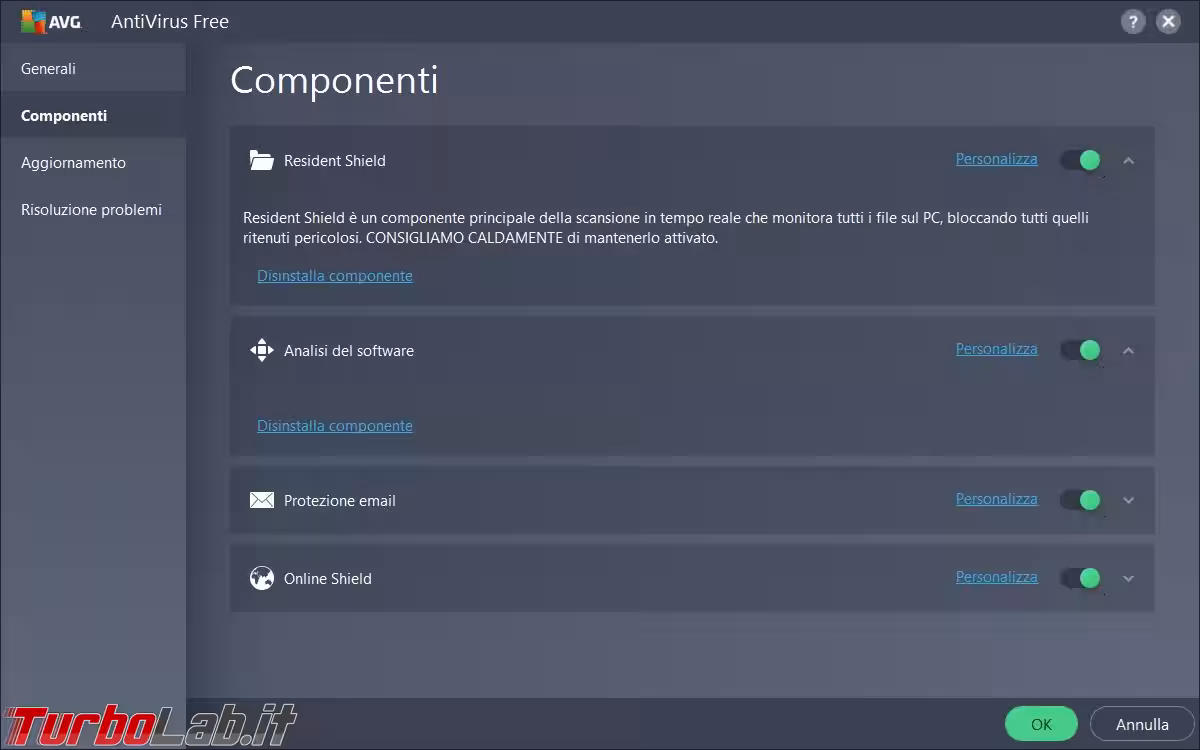Click the Protezione email envelope icon

click(261, 500)
